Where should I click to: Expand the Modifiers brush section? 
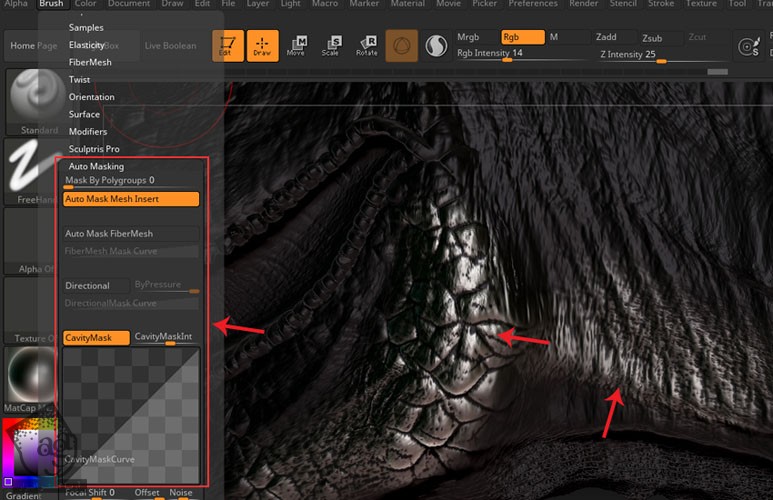pyautogui.click(x=88, y=132)
